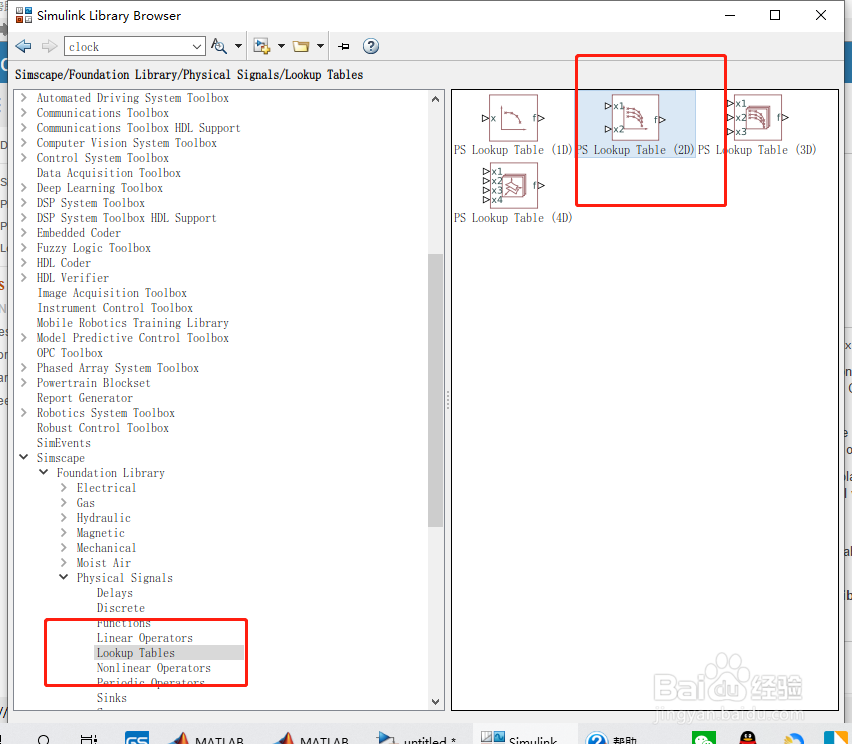Image resolution: width=852 pixels, height=744 pixels.
Task: Click the Task View icon in taskbar
Action: click(88, 739)
